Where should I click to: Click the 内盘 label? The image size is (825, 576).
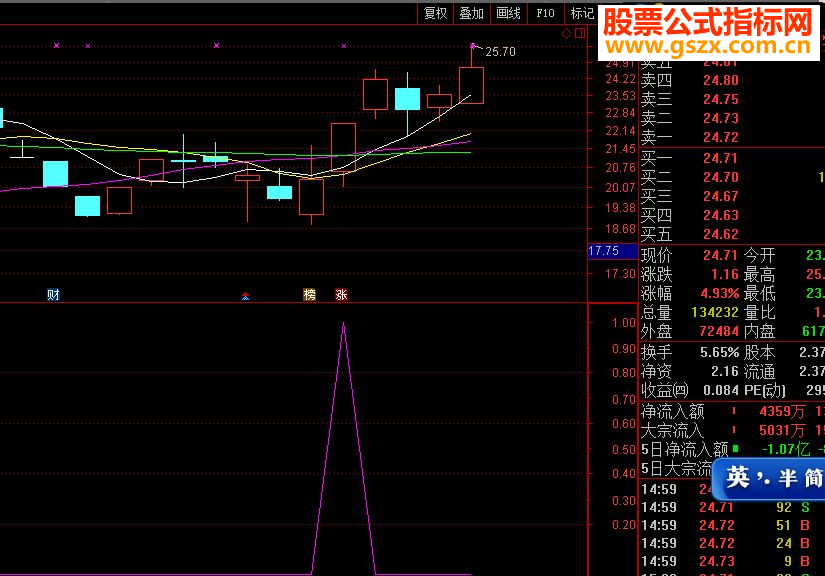point(760,331)
